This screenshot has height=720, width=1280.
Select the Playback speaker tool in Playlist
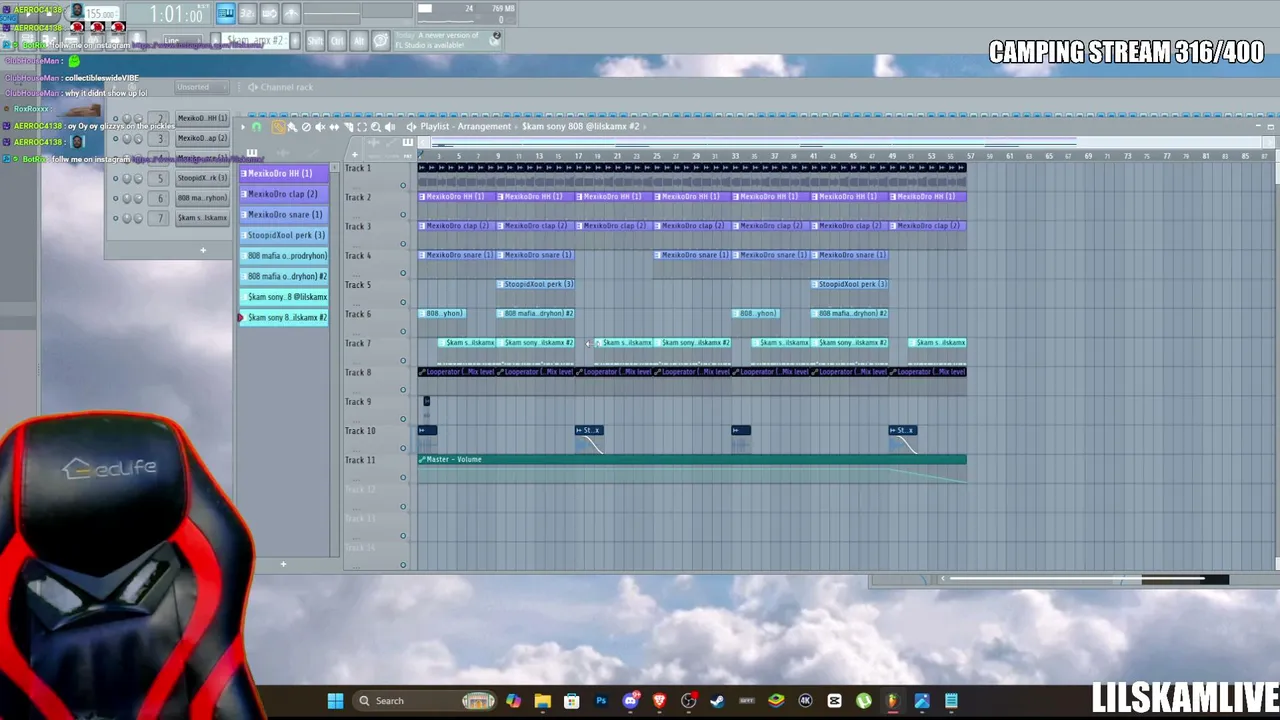(x=390, y=127)
